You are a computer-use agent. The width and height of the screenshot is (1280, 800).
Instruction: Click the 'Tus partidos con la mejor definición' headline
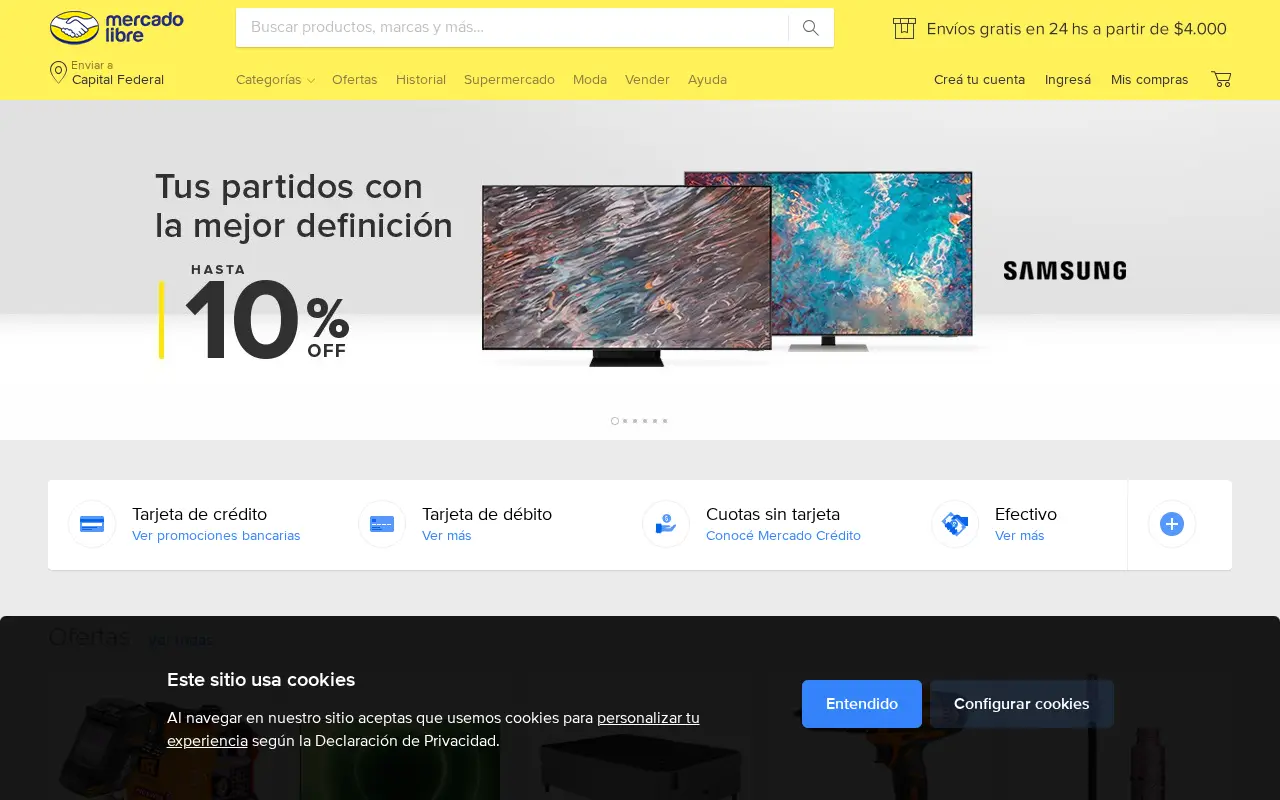click(304, 206)
